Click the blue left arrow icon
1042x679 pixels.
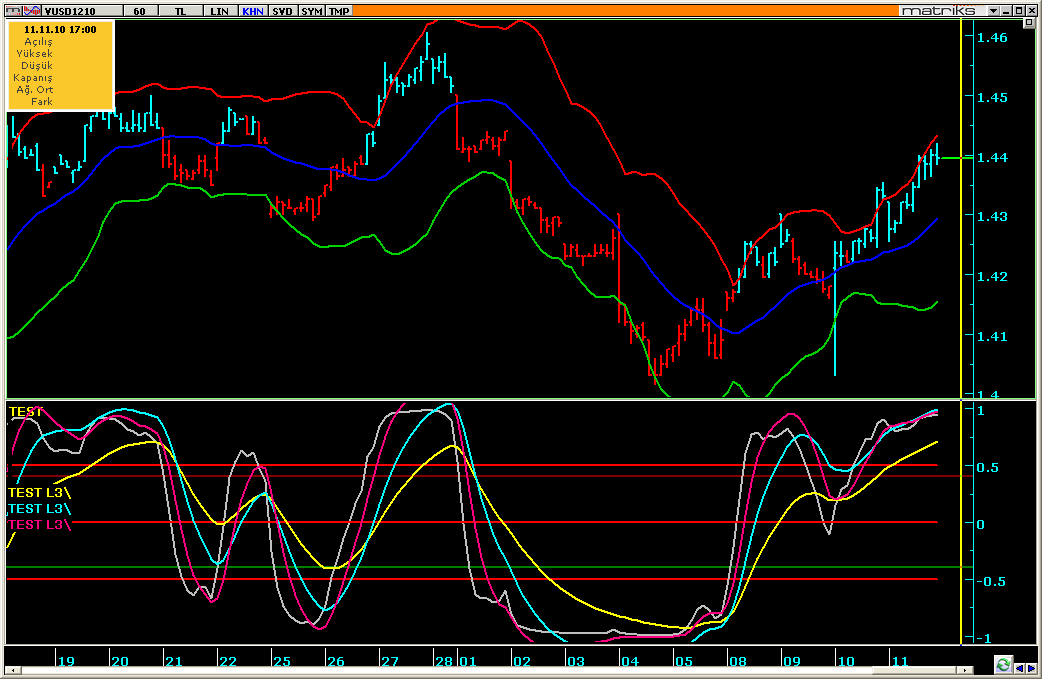tap(1019, 668)
